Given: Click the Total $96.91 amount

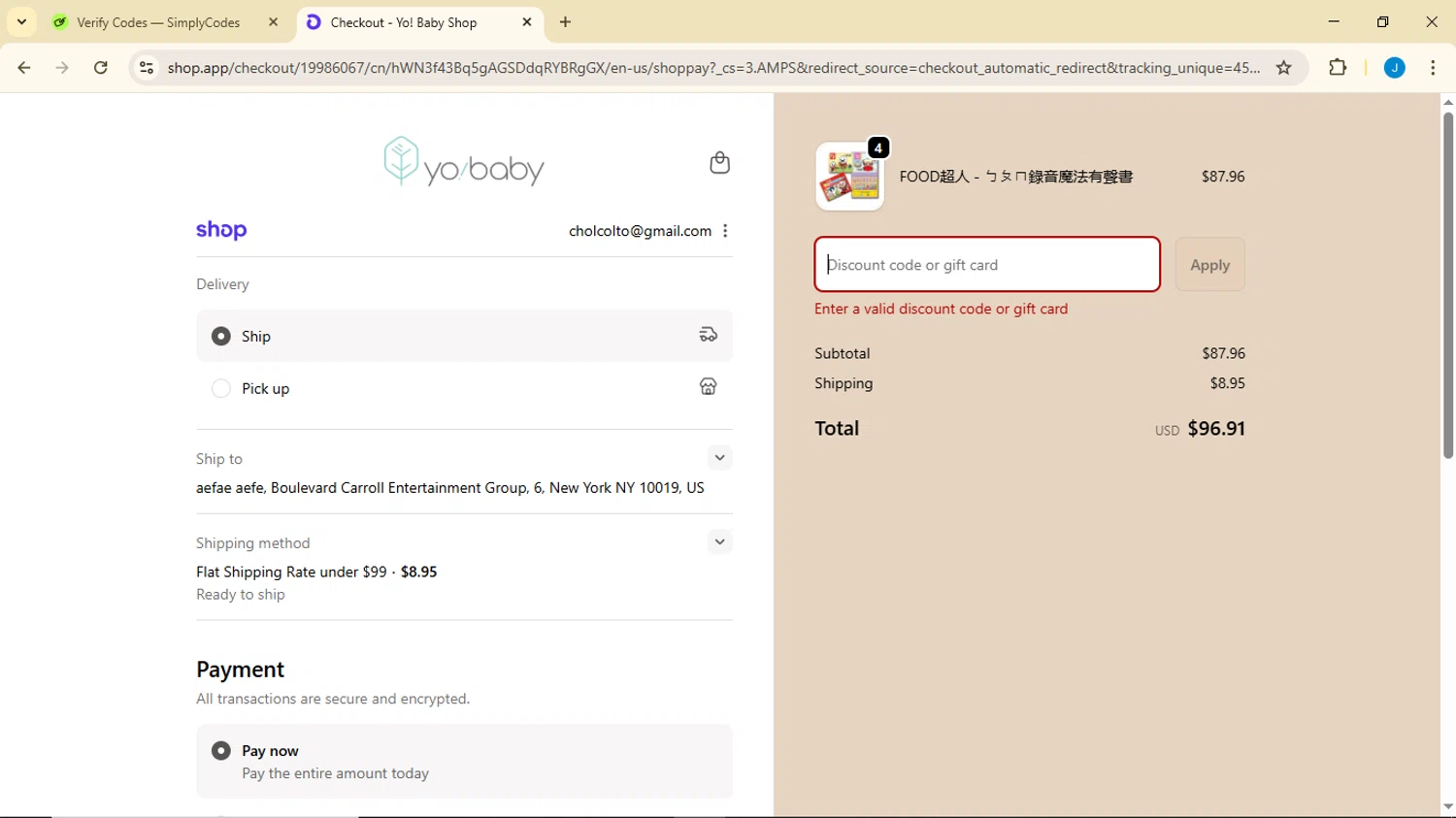Looking at the screenshot, I should pos(1216,428).
